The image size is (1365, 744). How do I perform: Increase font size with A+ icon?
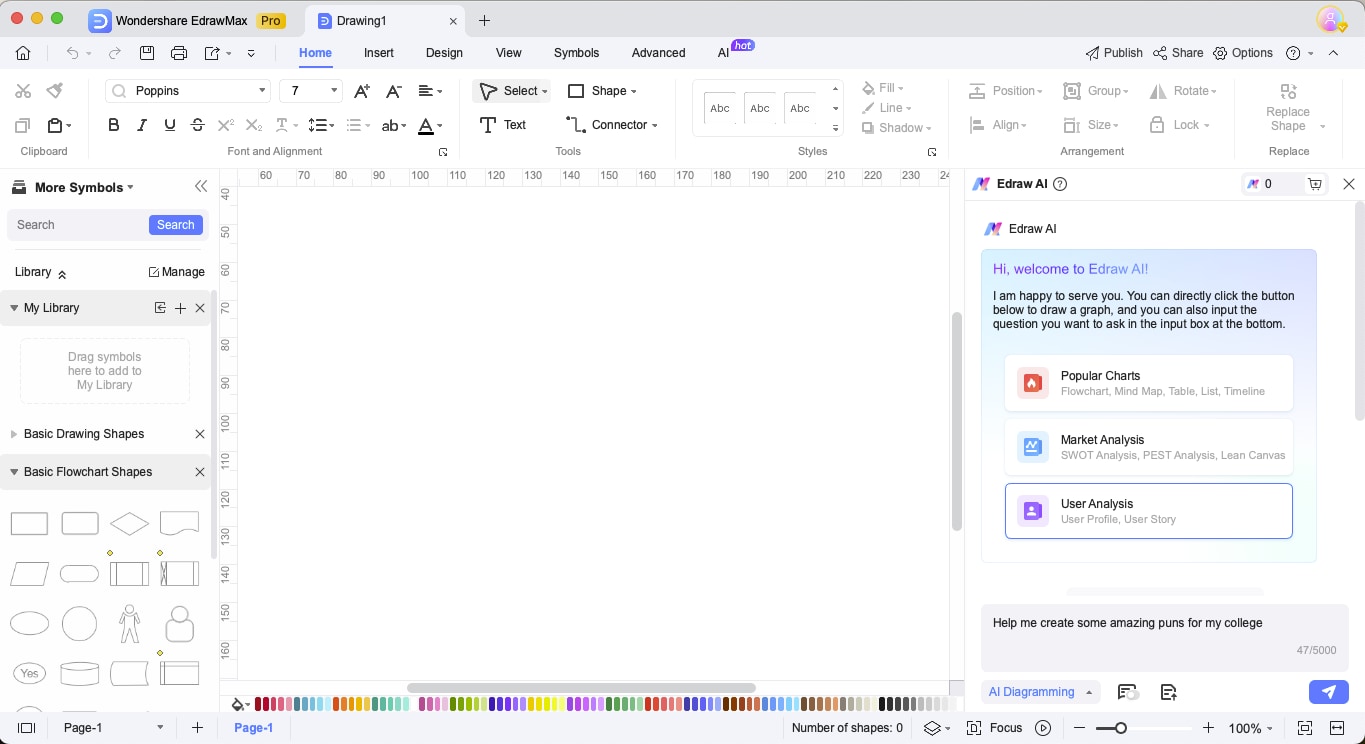[362, 91]
